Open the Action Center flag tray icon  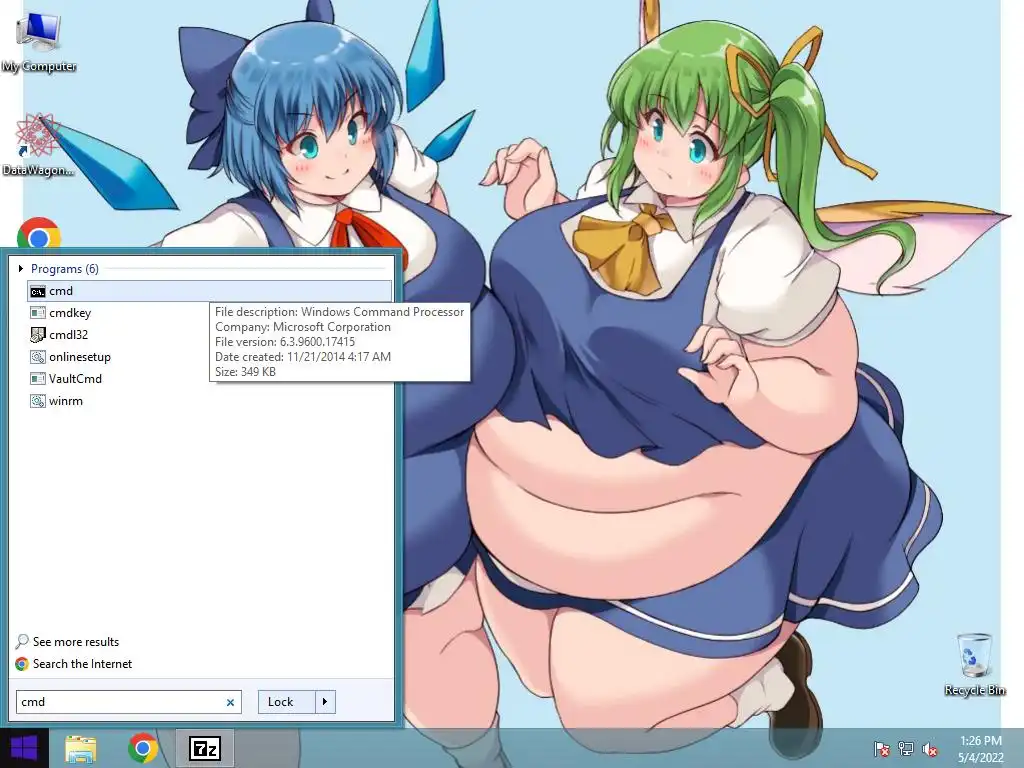pyautogui.click(x=882, y=749)
